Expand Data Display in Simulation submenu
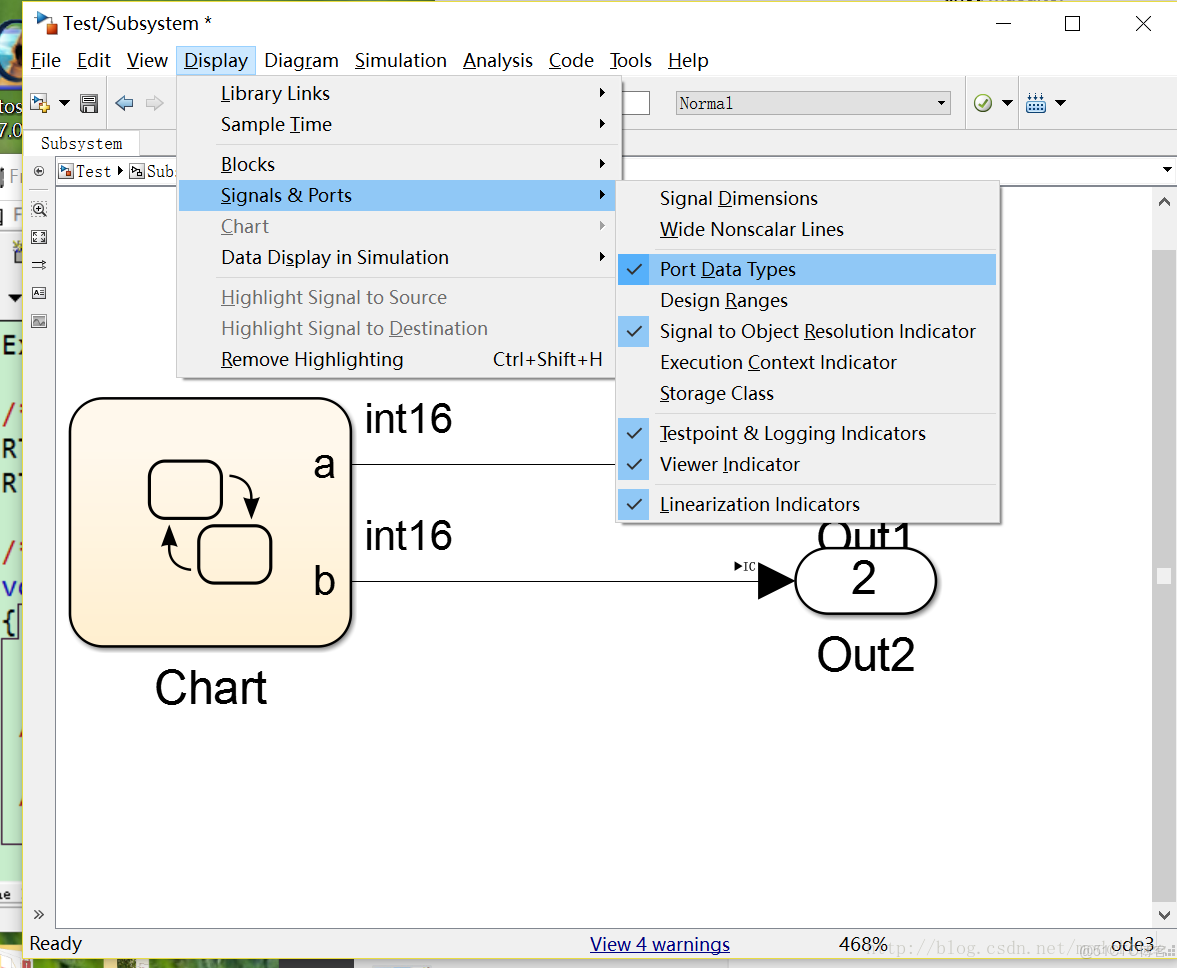Image resolution: width=1177 pixels, height=968 pixels. pyautogui.click(x=399, y=257)
